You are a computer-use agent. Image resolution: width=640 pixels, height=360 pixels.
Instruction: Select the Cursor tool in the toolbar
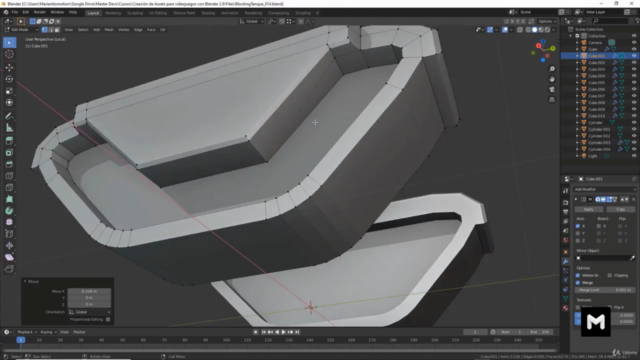pos(9,54)
